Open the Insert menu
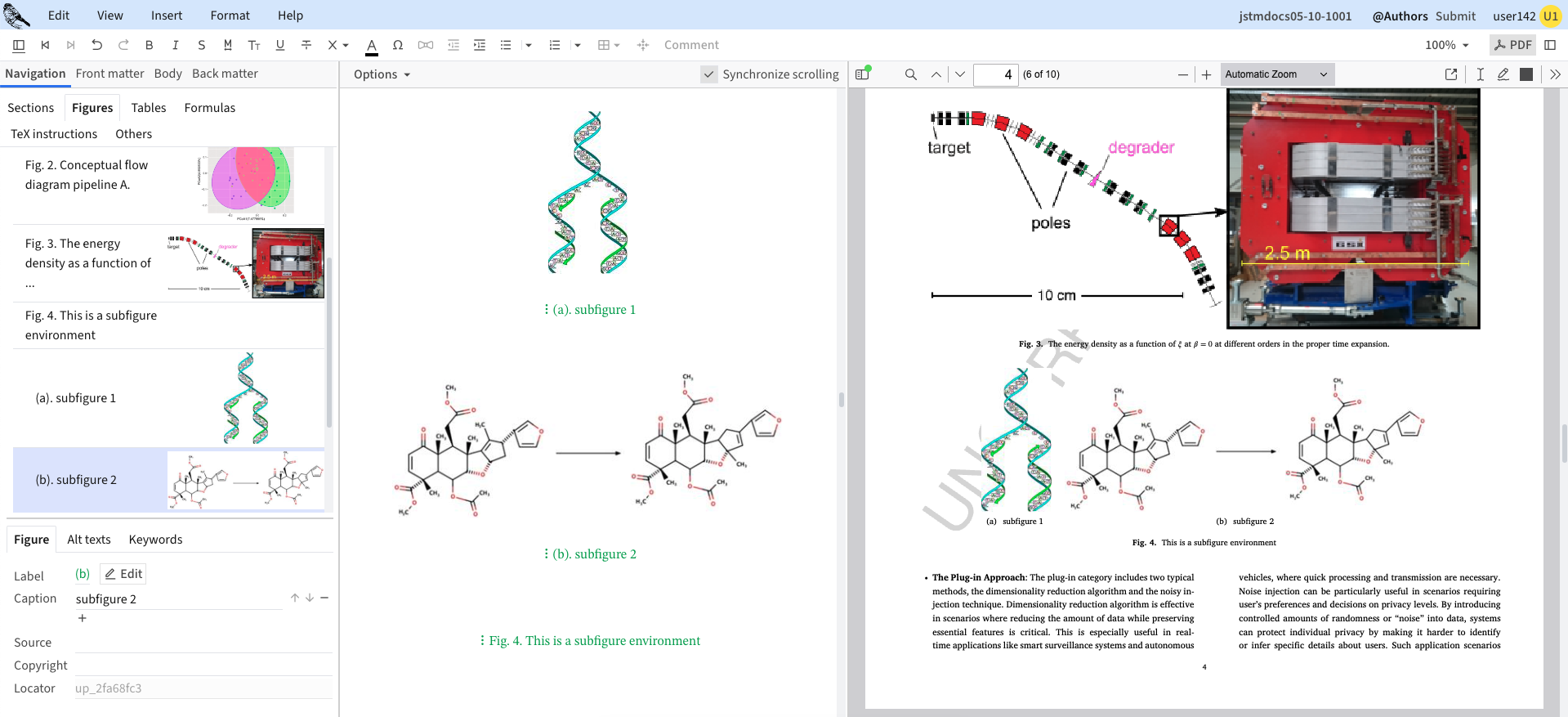The image size is (1568, 717). [167, 16]
